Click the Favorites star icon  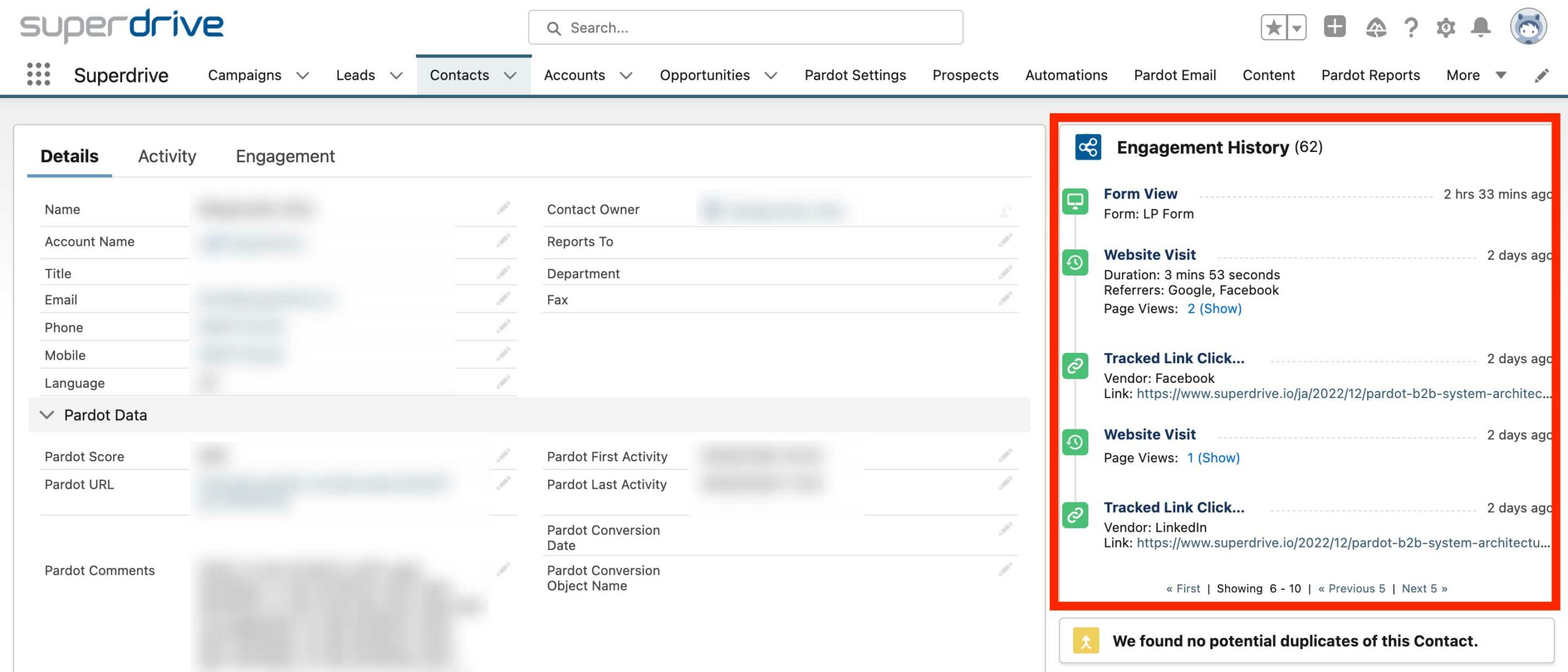pyautogui.click(x=1274, y=28)
